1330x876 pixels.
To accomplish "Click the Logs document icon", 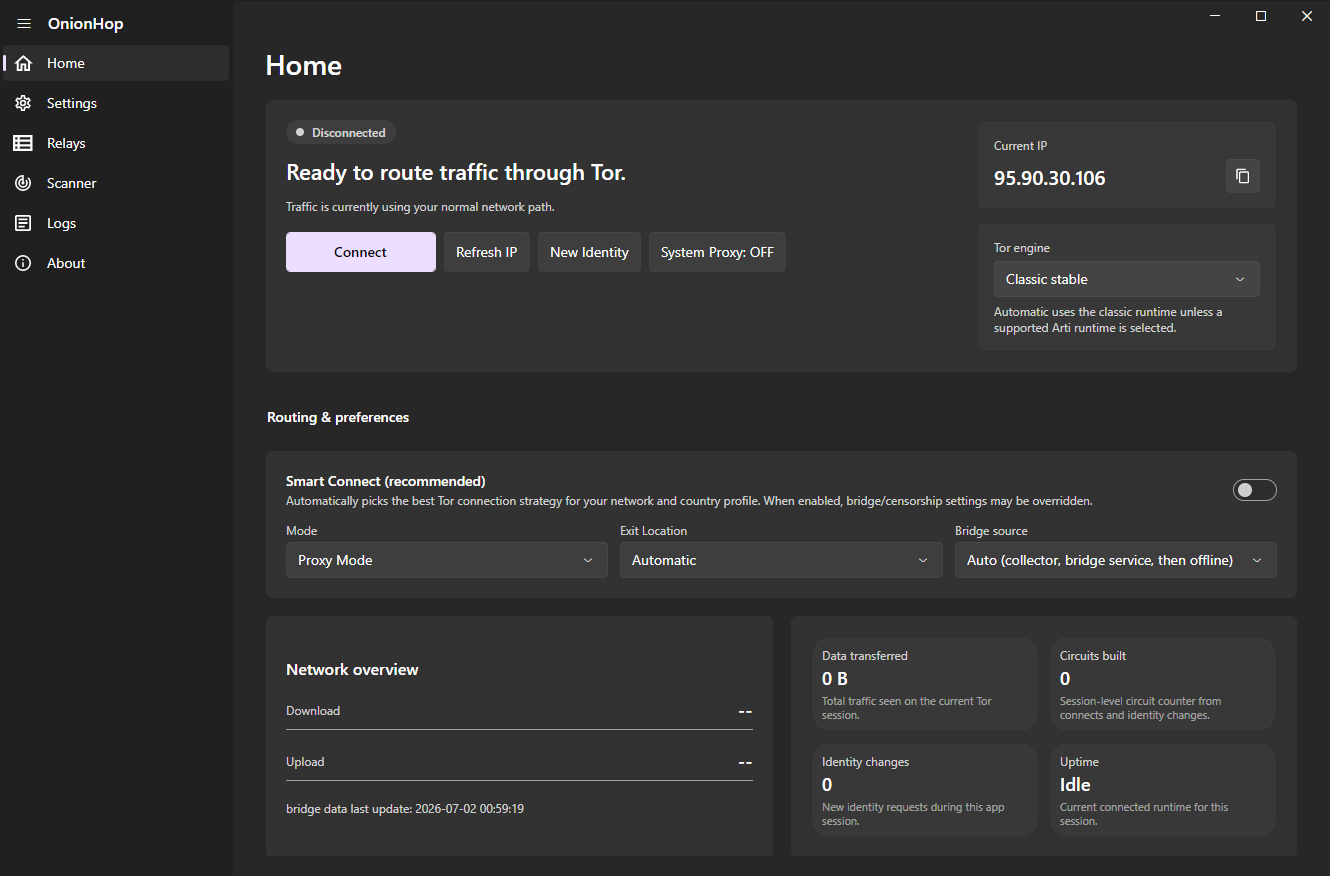I will 23,223.
